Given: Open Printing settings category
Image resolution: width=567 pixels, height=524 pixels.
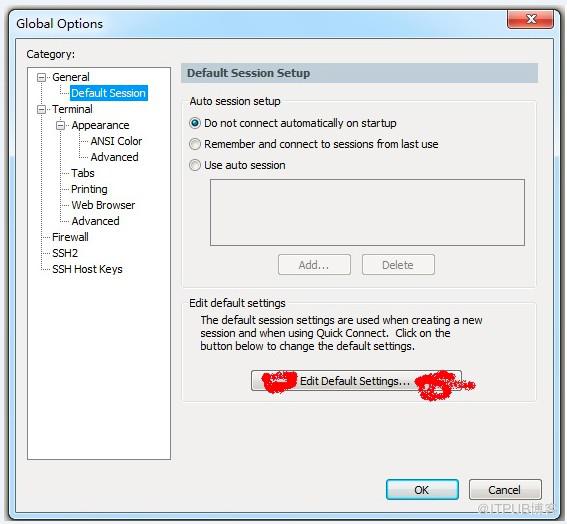Looking at the screenshot, I should tap(89, 189).
